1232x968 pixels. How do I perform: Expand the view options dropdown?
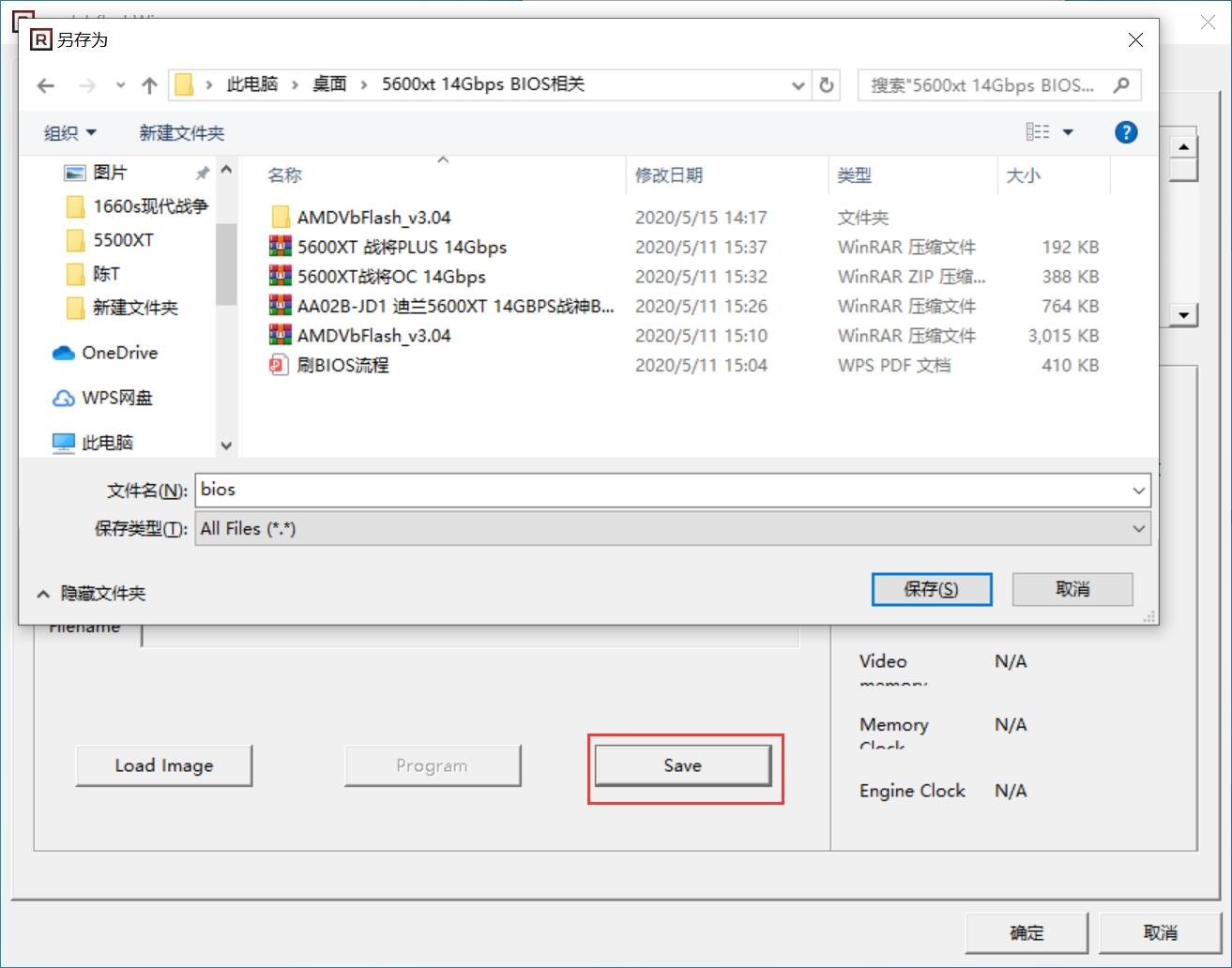tap(1068, 132)
